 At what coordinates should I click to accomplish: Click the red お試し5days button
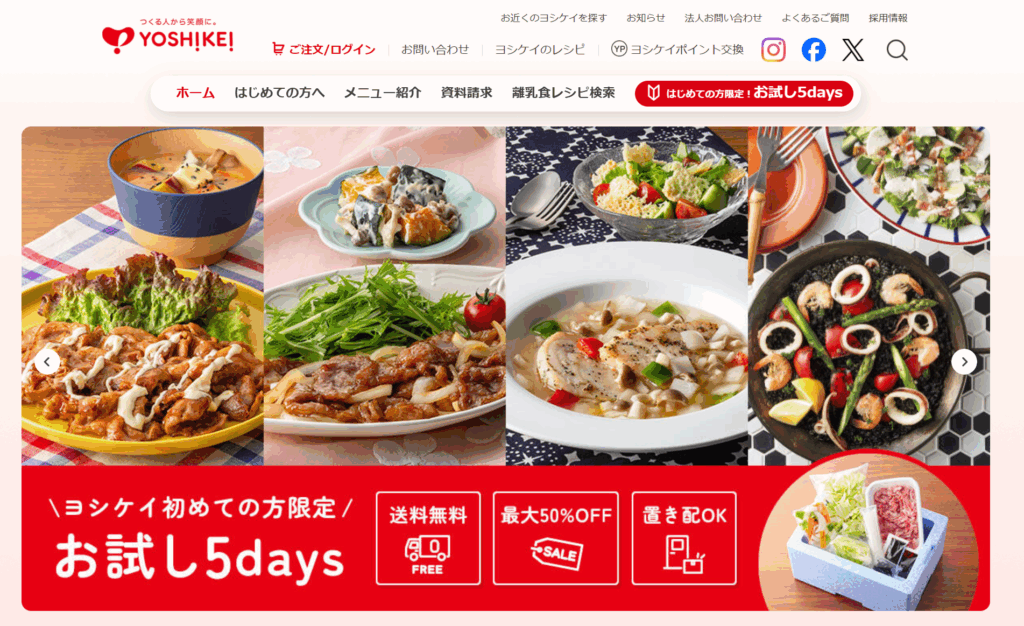[744, 93]
